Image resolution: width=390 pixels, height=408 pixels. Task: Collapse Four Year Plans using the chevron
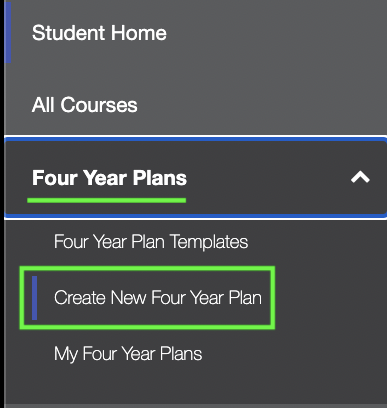pos(360,177)
